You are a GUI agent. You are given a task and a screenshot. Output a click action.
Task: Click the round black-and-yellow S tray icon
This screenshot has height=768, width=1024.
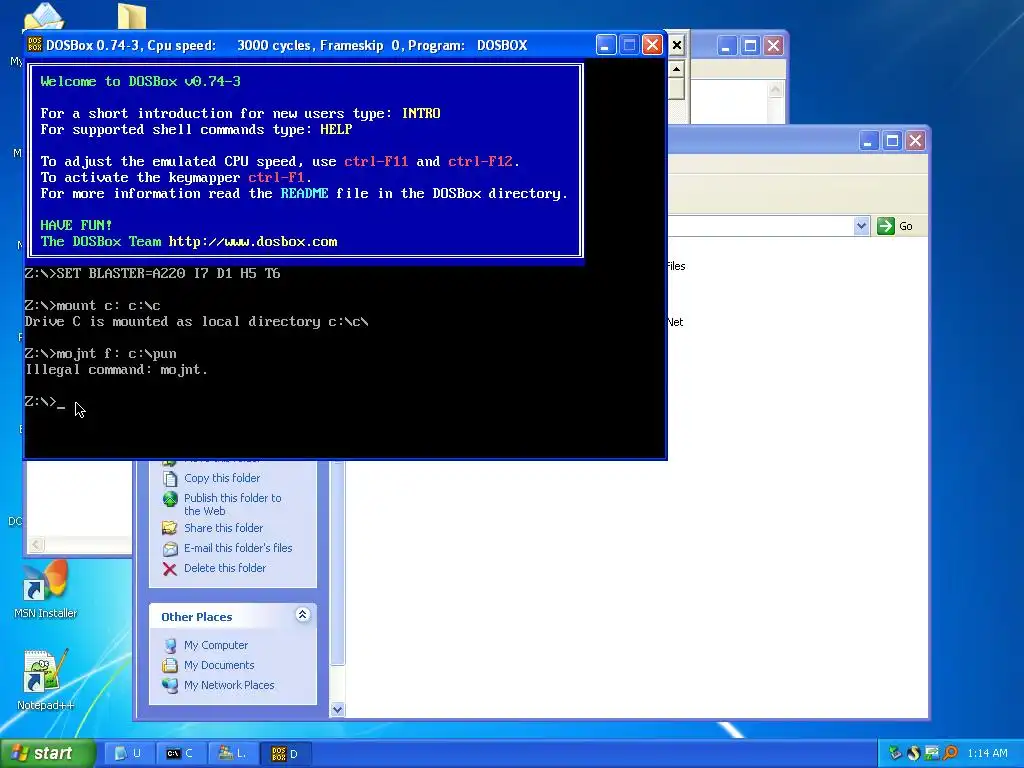point(913,754)
